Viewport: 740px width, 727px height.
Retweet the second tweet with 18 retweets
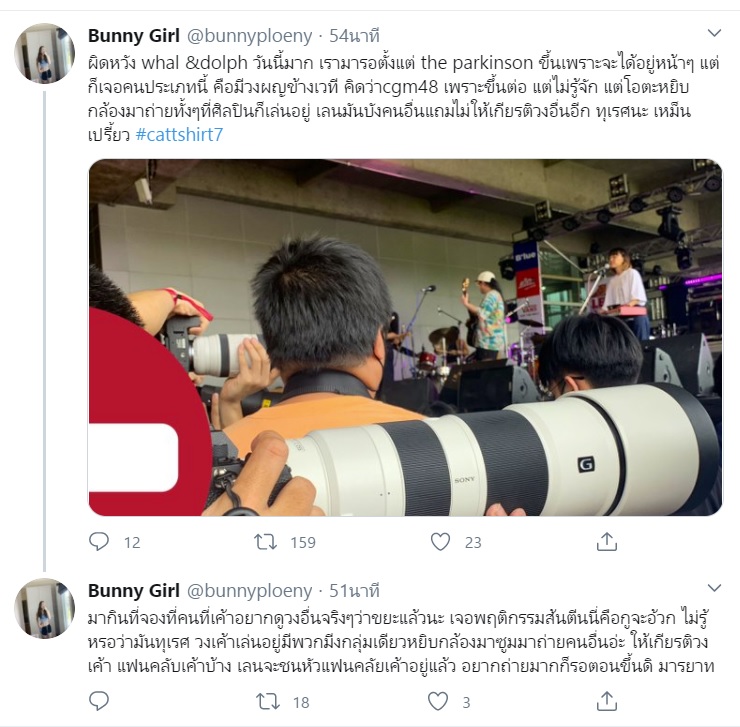click(x=268, y=702)
